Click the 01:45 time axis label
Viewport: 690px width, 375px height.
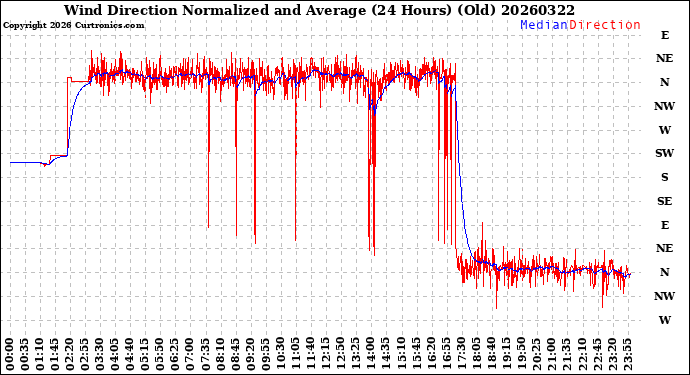(55, 355)
